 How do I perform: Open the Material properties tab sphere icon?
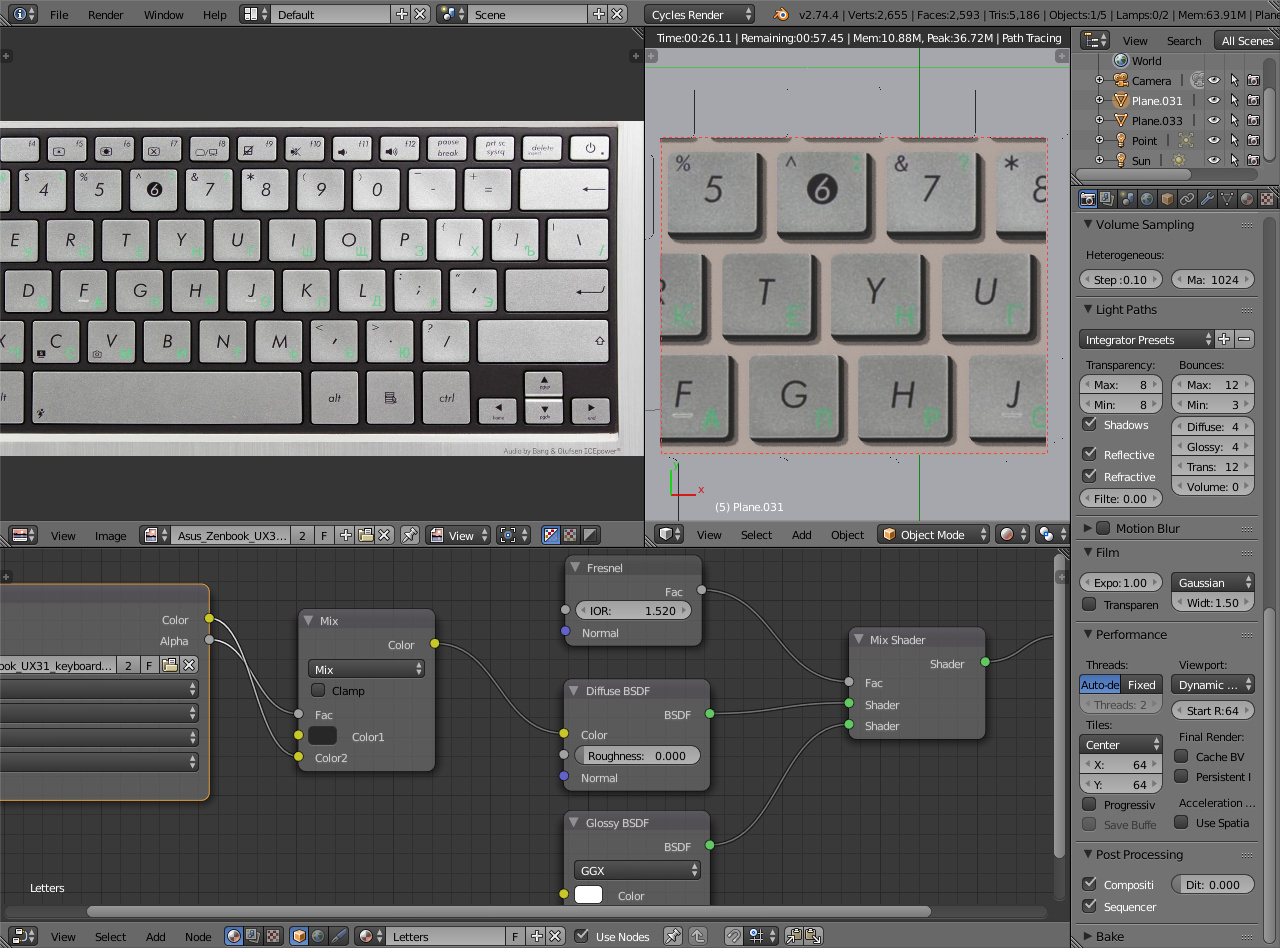[1247, 199]
